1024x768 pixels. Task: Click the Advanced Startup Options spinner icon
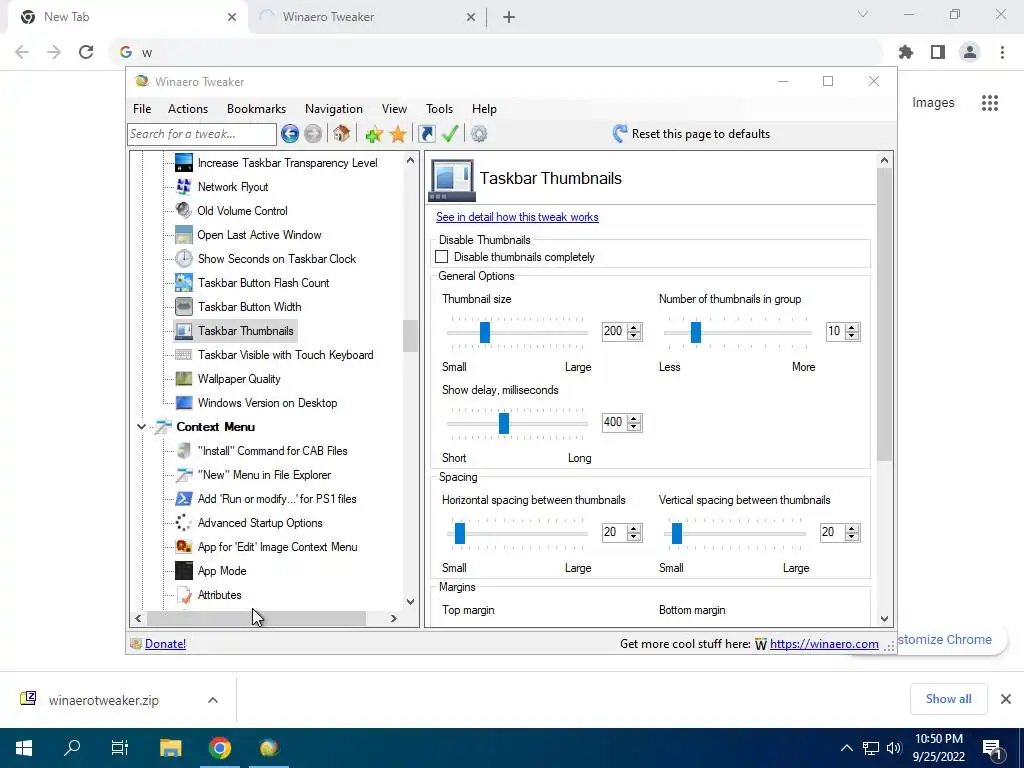coord(184,522)
